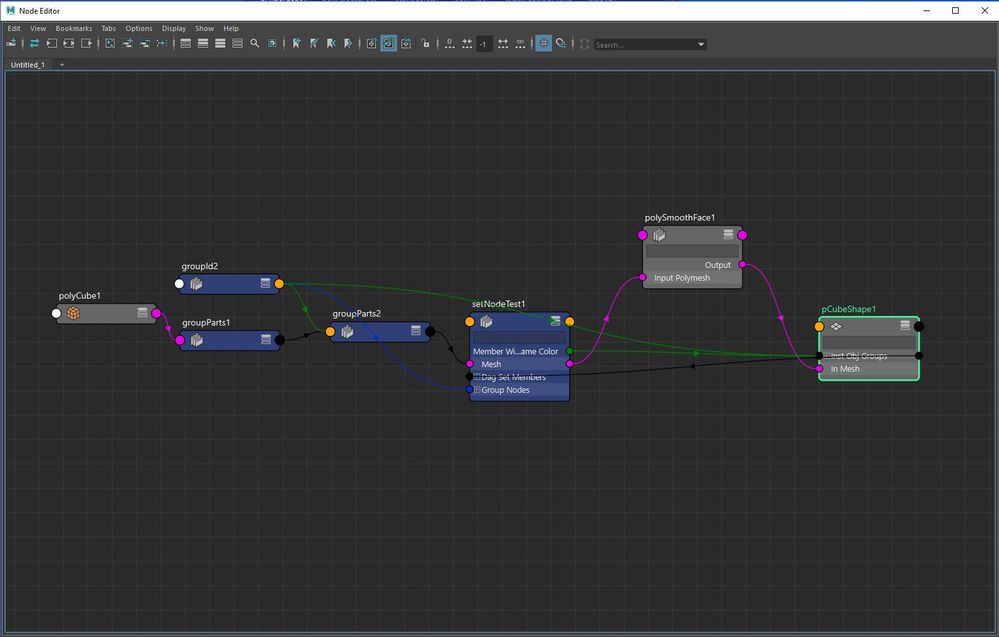This screenshot has height=637, width=999.
Task: Click the unlimited traversal depth icon
Action: click(x=521, y=43)
